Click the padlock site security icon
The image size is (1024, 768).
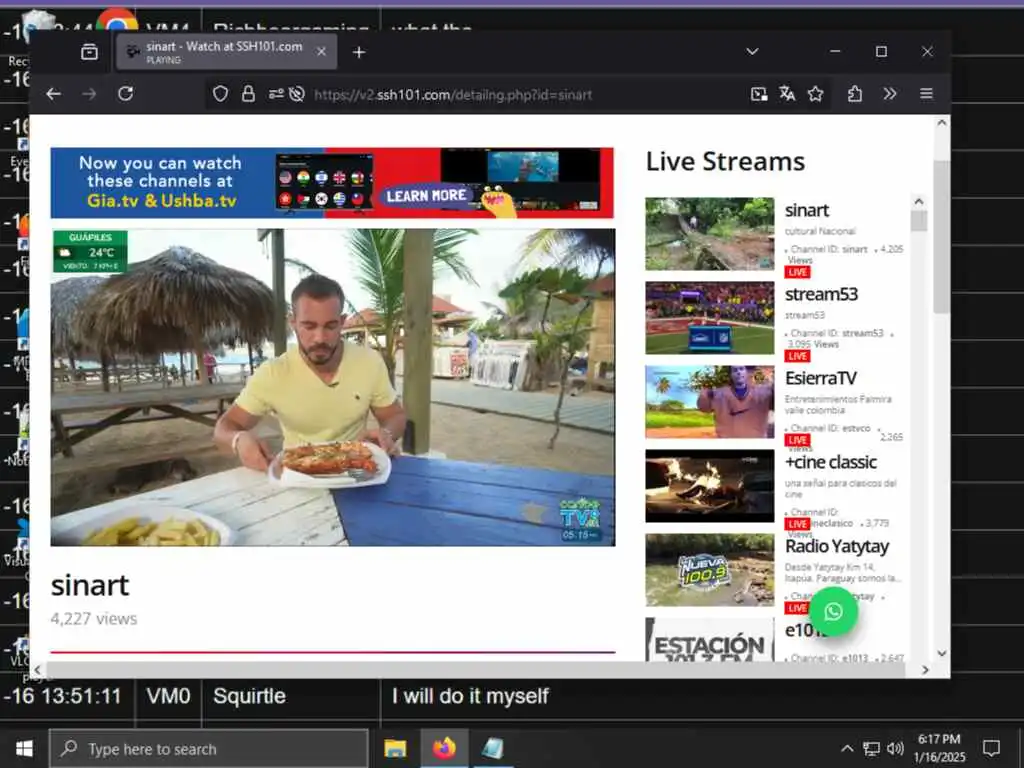pos(248,94)
